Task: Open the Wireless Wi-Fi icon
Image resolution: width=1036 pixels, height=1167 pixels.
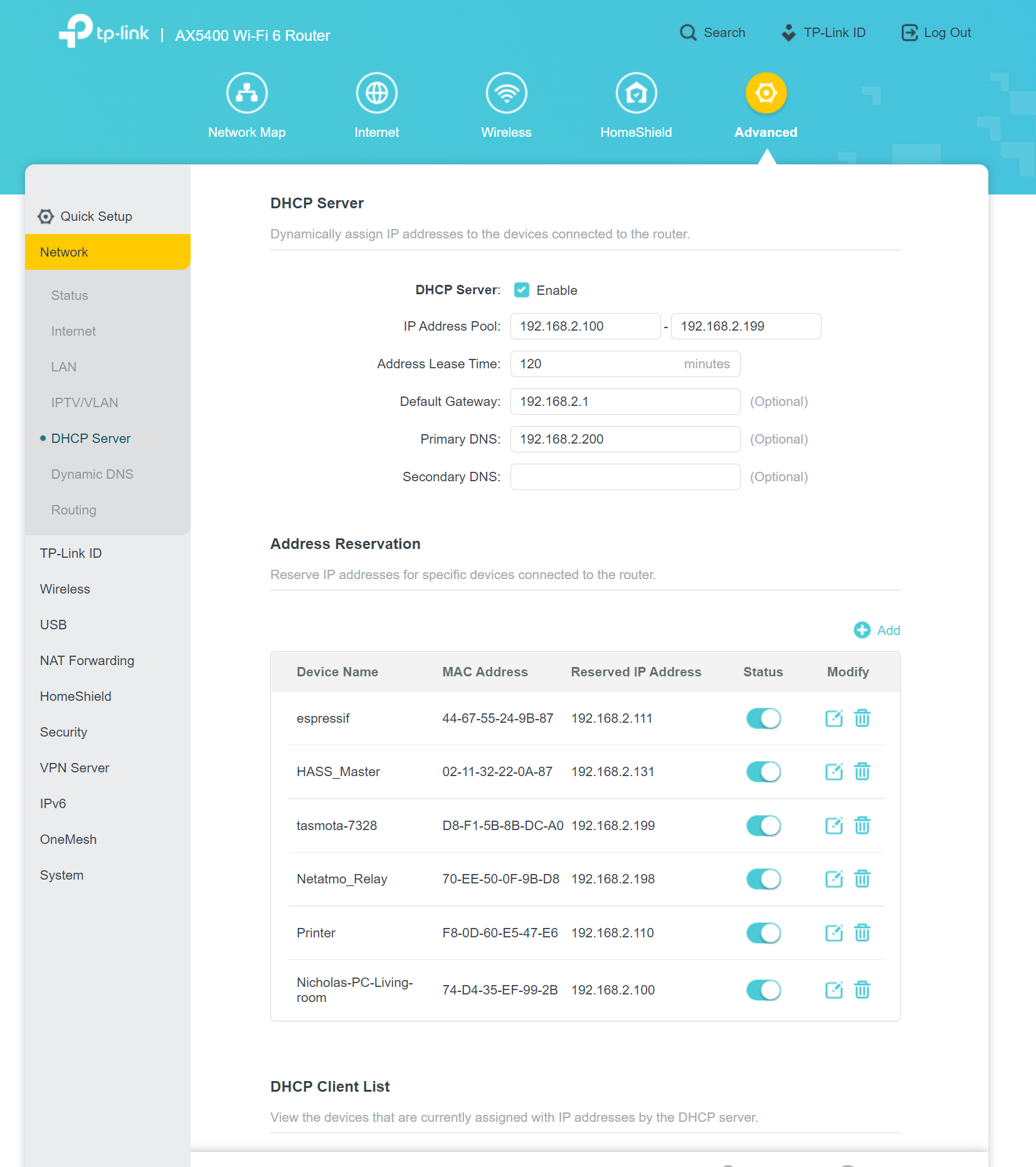Action: point(506,93)
